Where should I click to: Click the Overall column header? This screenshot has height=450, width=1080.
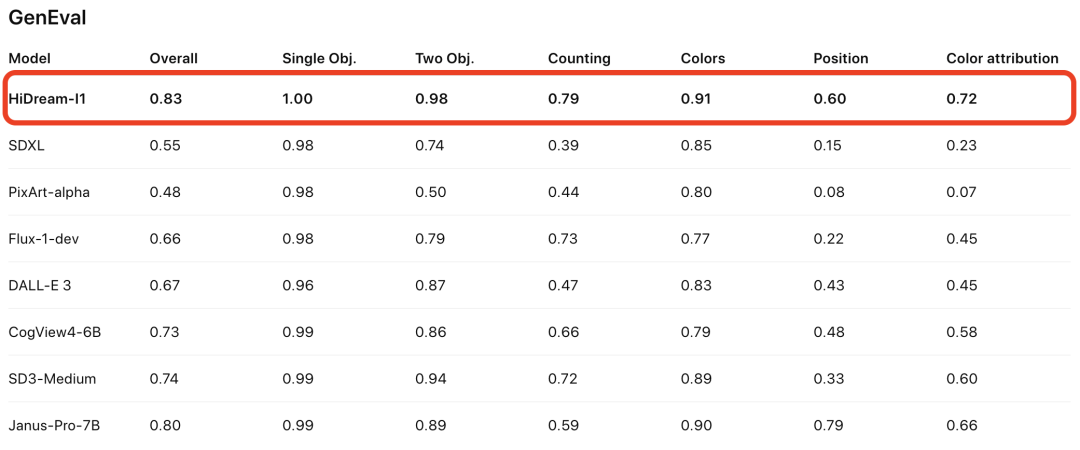174,59
